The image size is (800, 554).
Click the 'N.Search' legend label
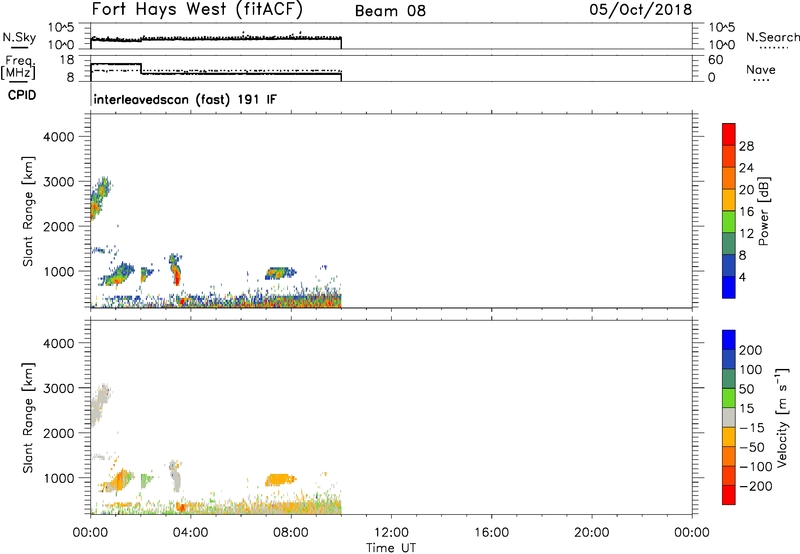773,37
